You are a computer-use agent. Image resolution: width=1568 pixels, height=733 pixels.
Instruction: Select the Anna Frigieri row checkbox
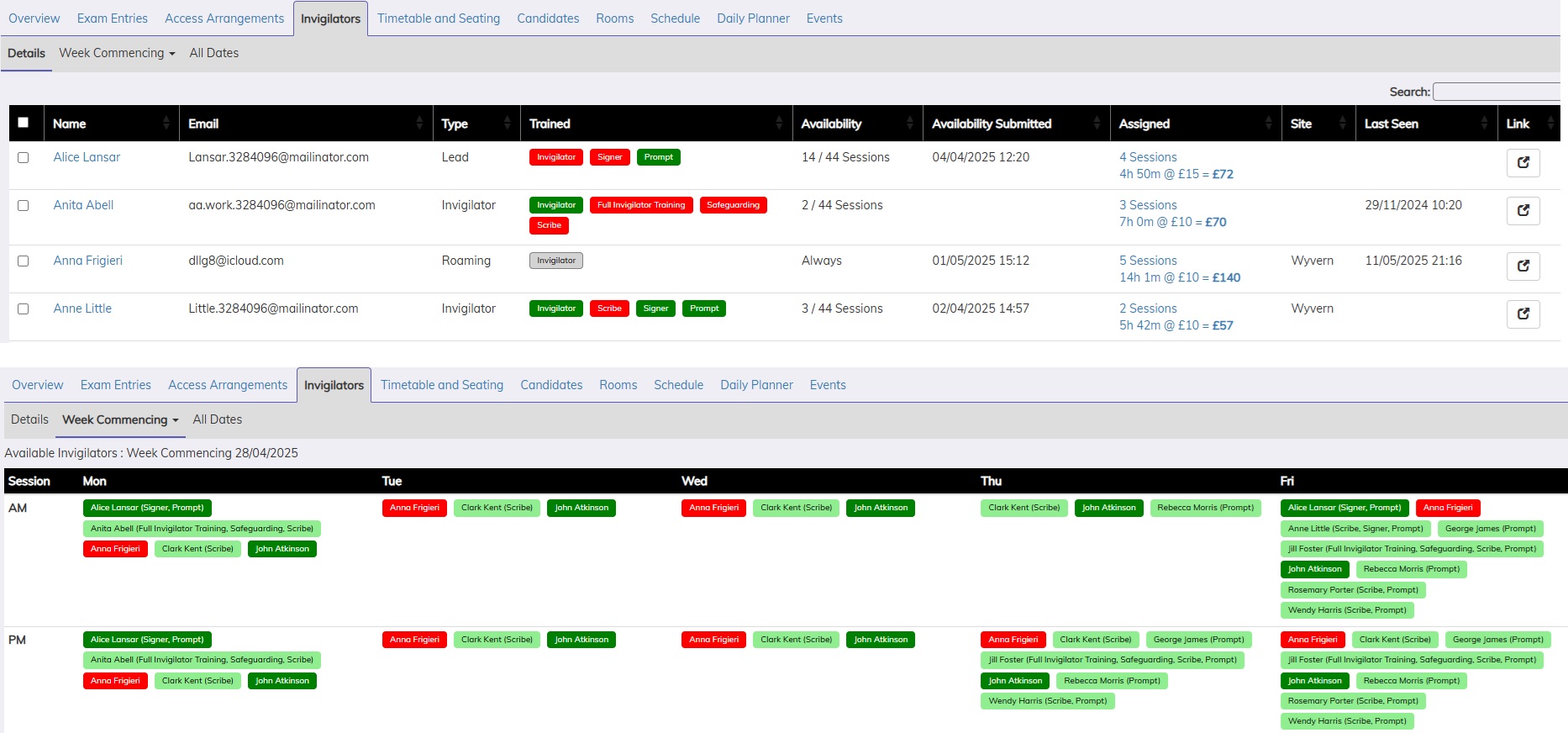click(24, 261)
